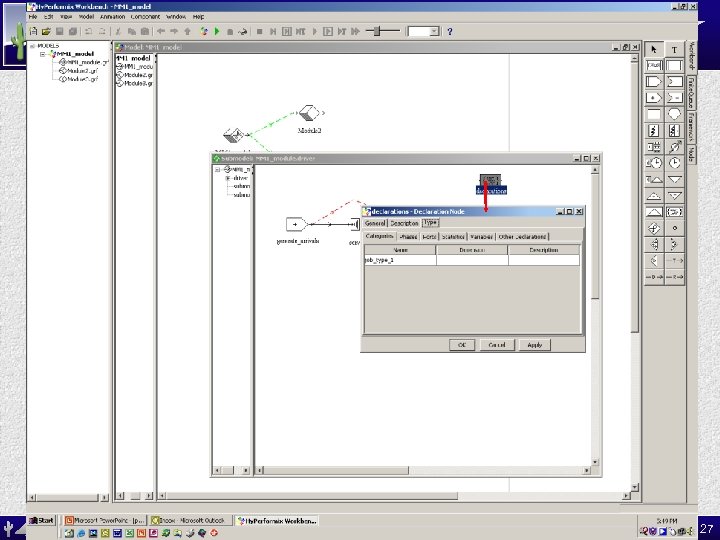Open the Help menu
Image resolution: width=720 pixels, height=540 pixels.
[198, 17]
